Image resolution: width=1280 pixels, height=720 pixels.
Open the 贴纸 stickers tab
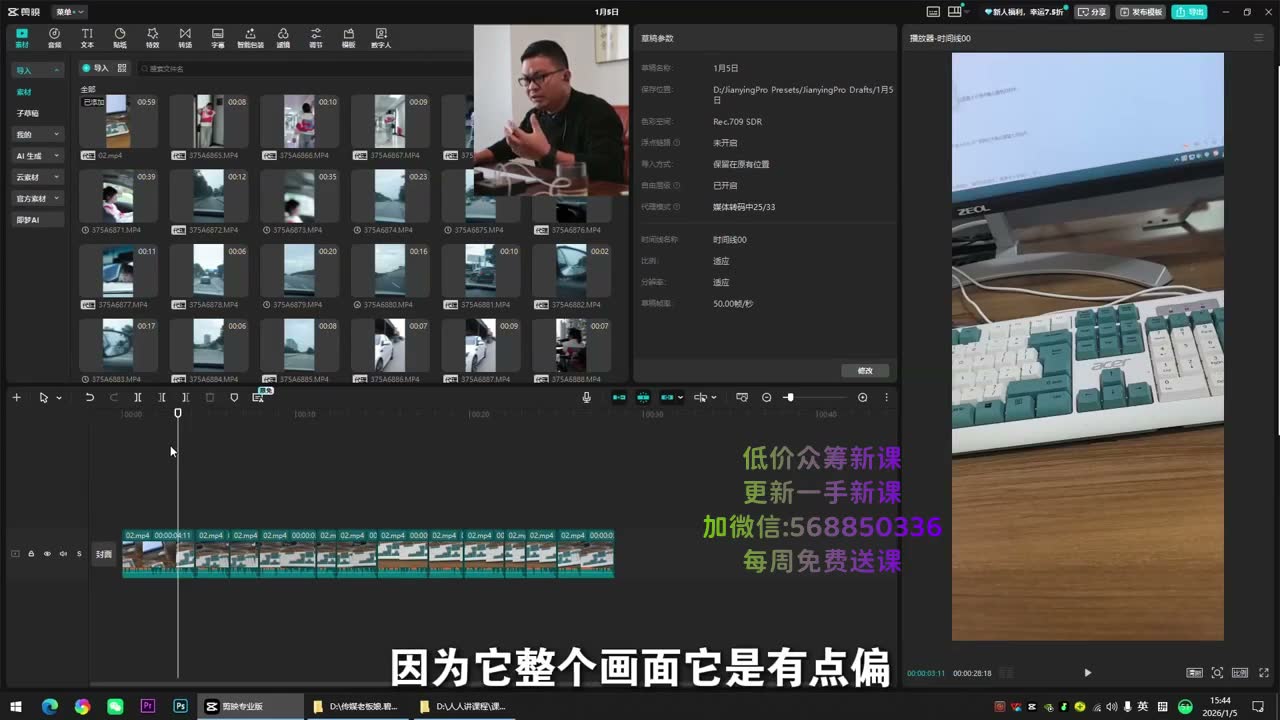click(x=120, y=38)
